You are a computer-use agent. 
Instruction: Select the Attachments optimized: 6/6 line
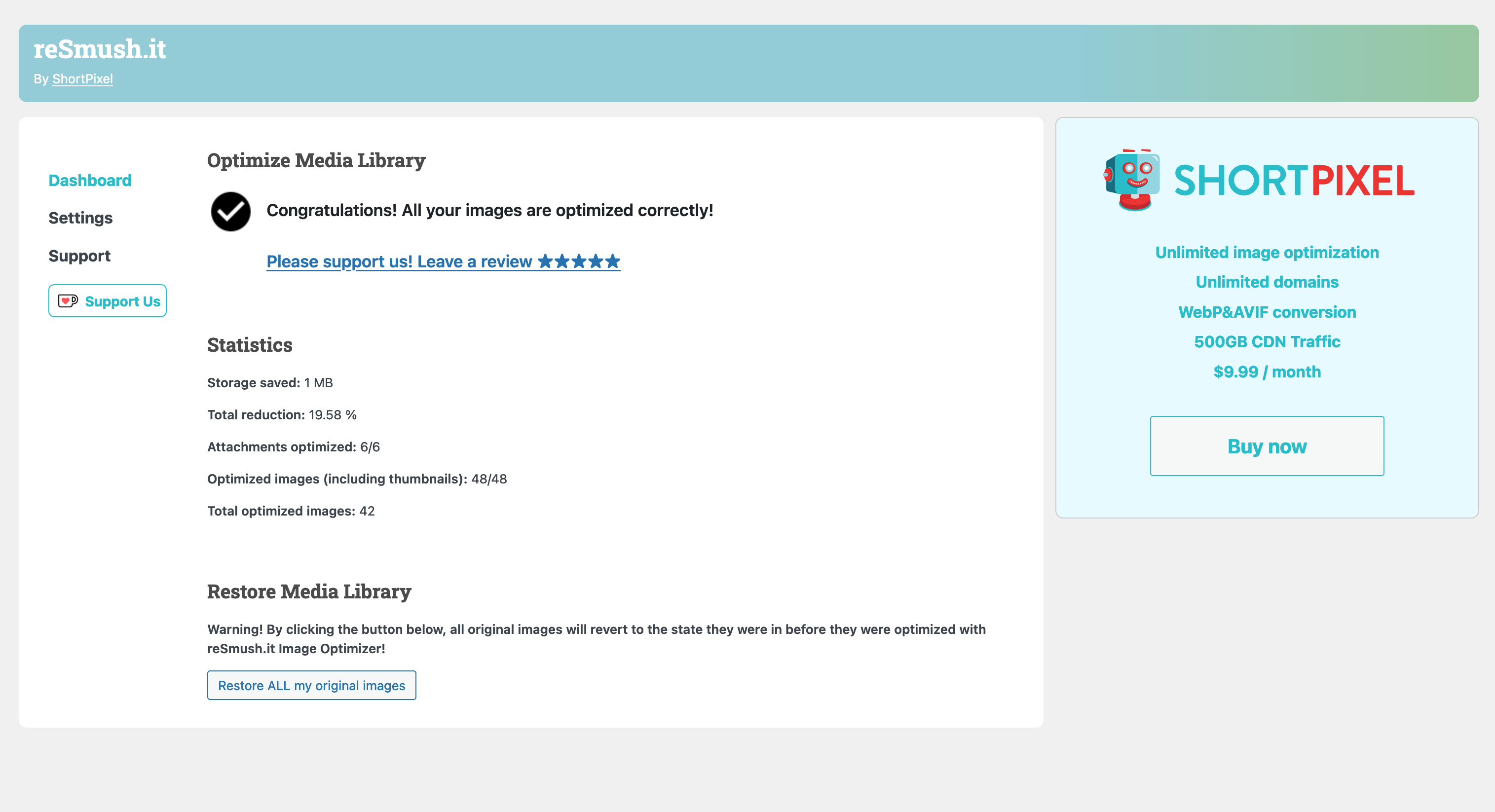pos(294,447)
